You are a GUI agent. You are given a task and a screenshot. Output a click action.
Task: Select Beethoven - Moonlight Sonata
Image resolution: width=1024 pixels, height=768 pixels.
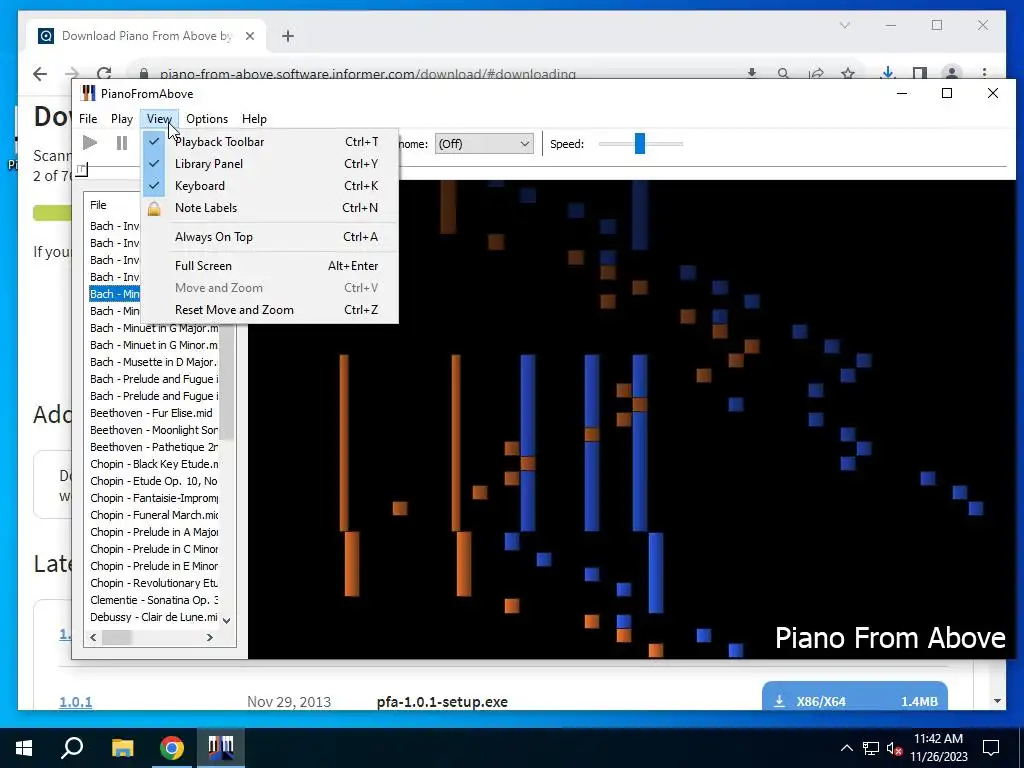click(x=154, y=430)
